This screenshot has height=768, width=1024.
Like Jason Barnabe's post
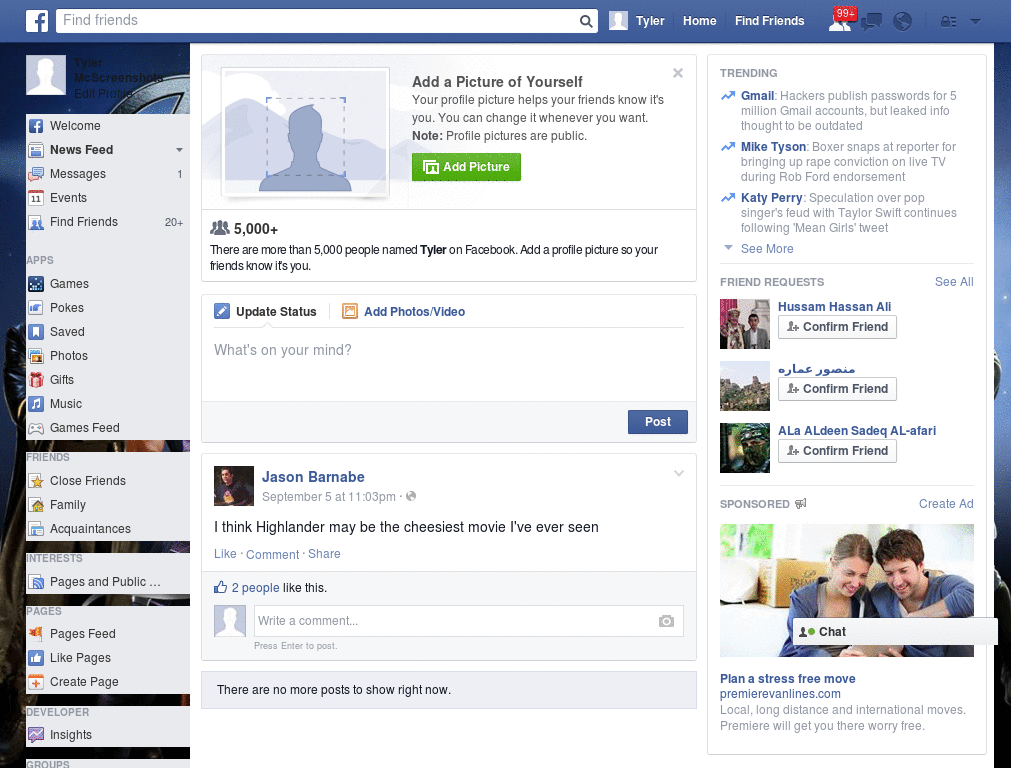coord(225,554)
